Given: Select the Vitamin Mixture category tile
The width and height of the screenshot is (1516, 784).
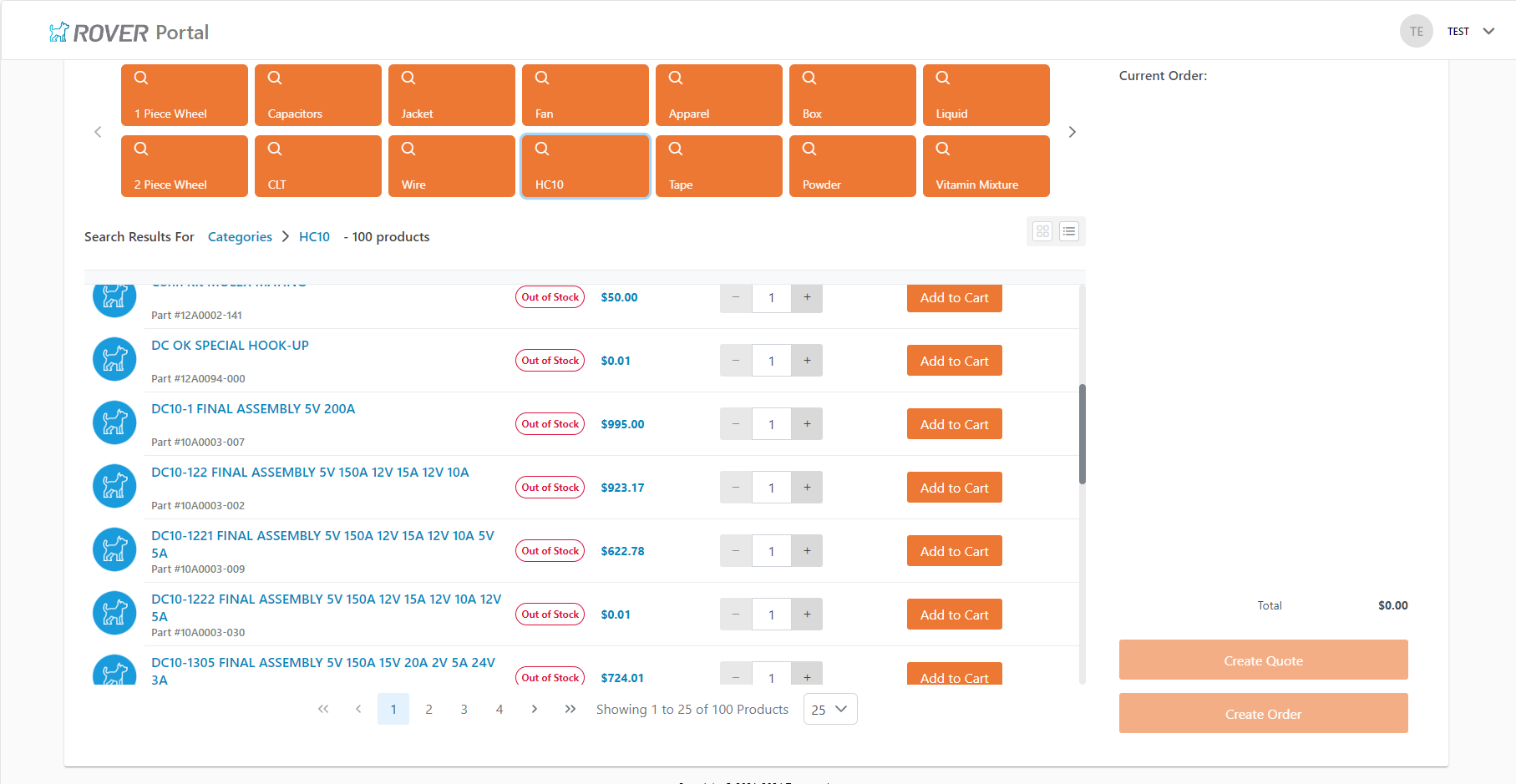Looking at the screenshot, I should (x=986, y=166).
